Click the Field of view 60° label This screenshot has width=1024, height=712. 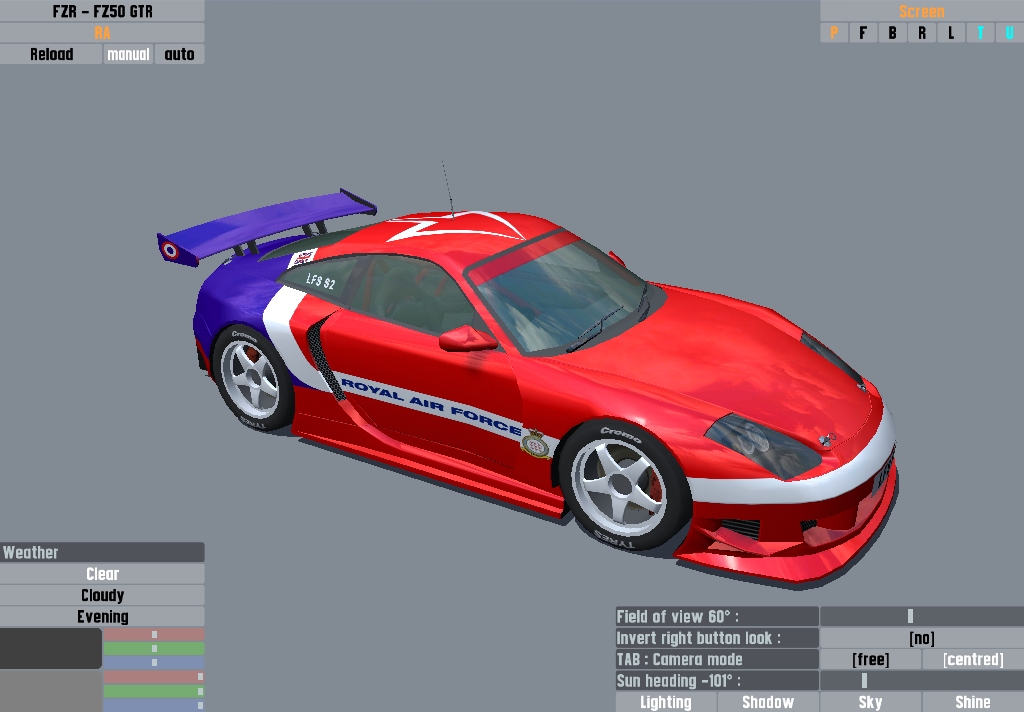pos(717,617)
